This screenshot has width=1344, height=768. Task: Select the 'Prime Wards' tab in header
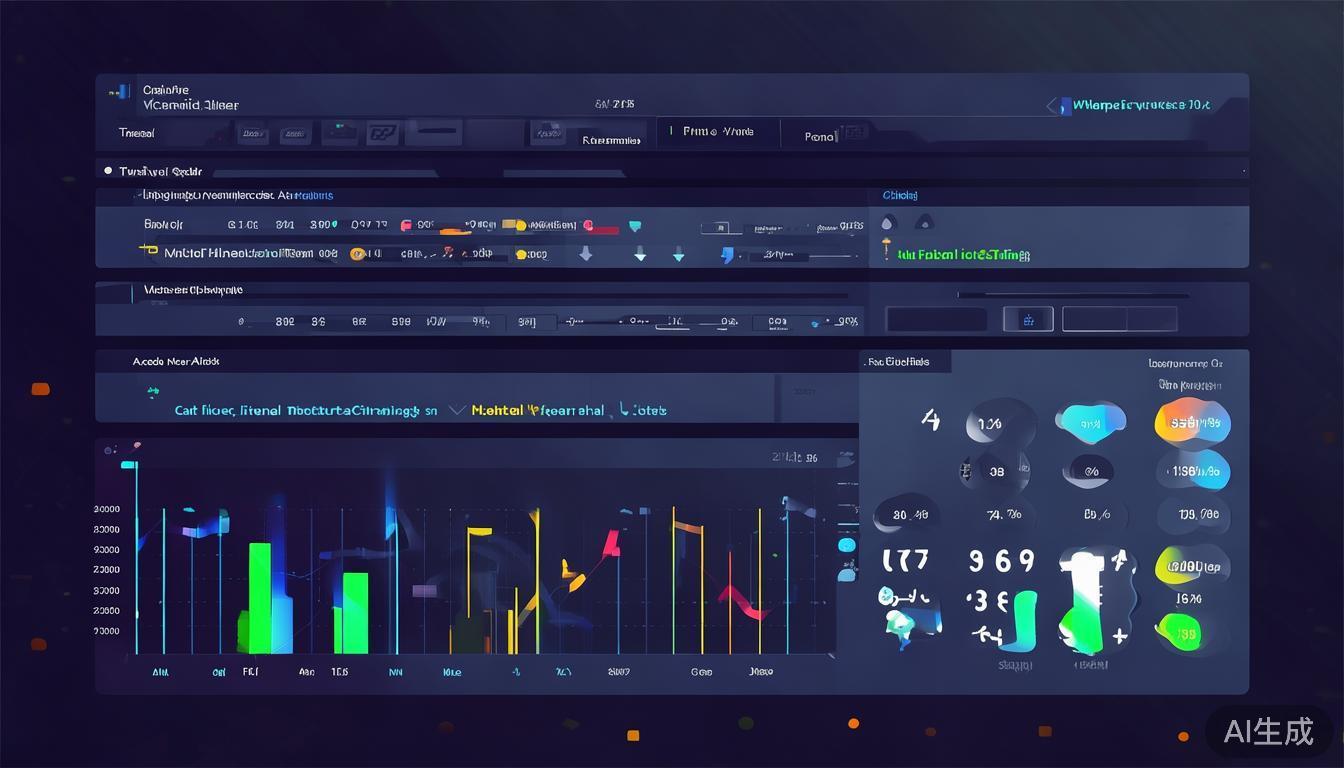(718, 132)
